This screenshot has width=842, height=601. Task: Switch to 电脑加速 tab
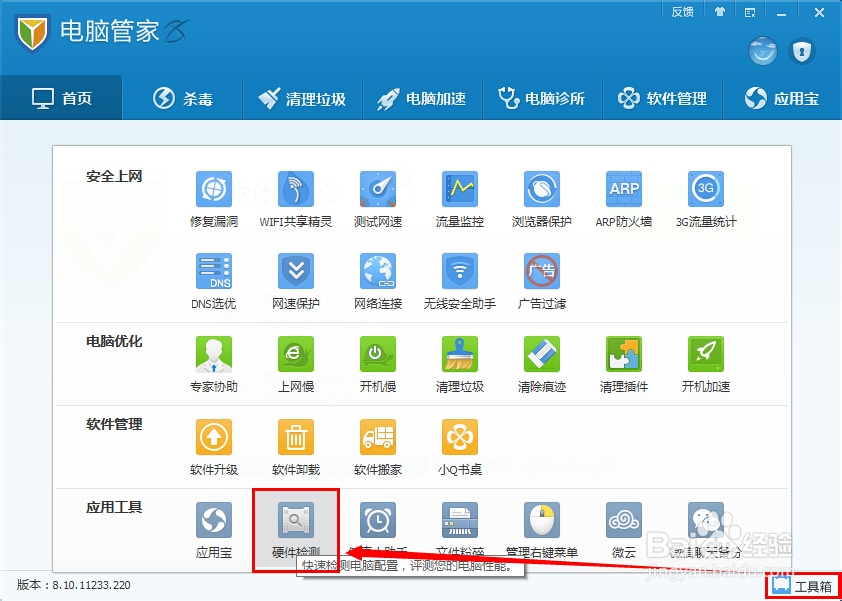pos(422,98)
